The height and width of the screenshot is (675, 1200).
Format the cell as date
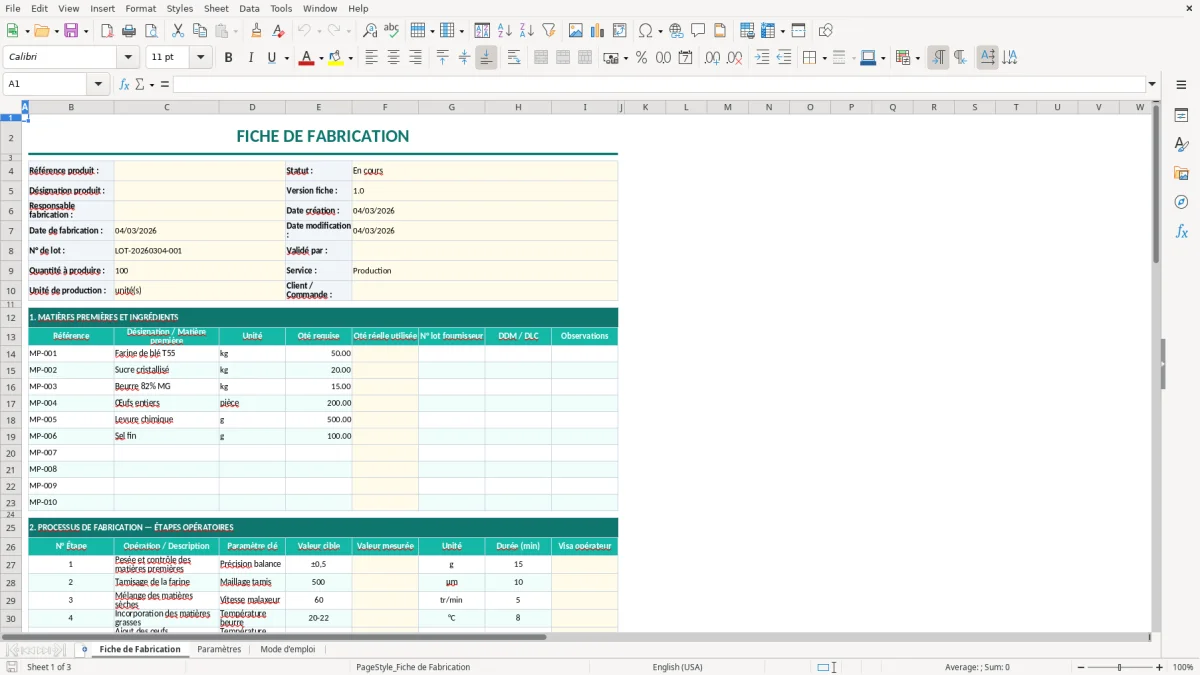[686, 58]
